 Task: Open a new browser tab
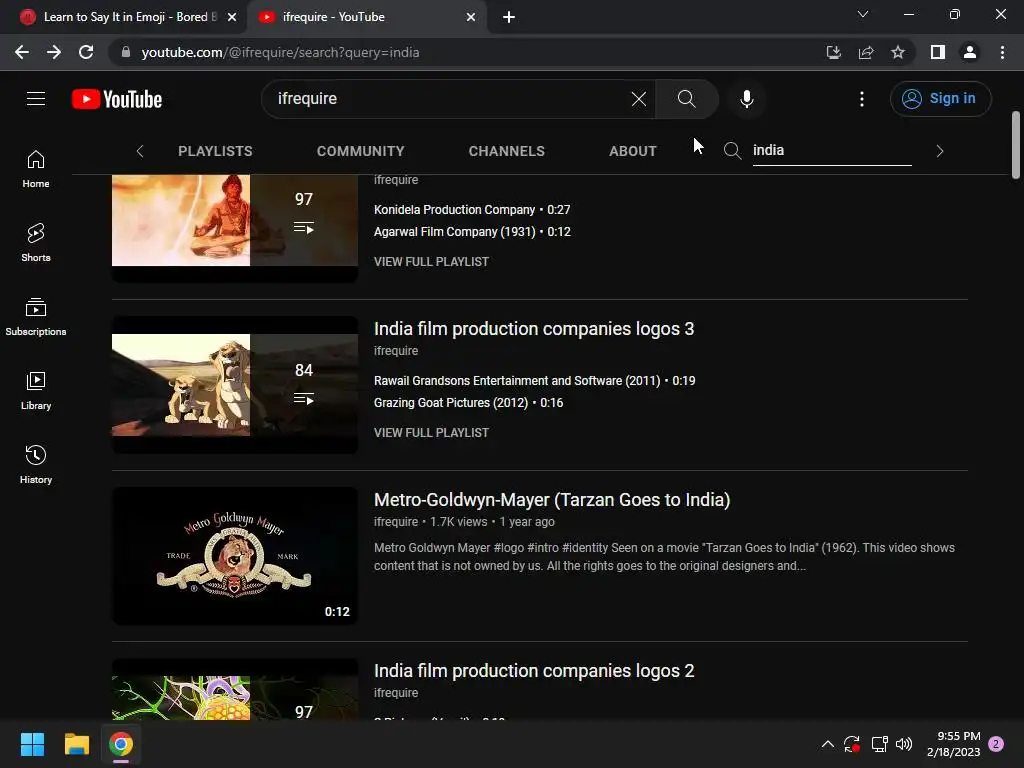click(509, 17)
